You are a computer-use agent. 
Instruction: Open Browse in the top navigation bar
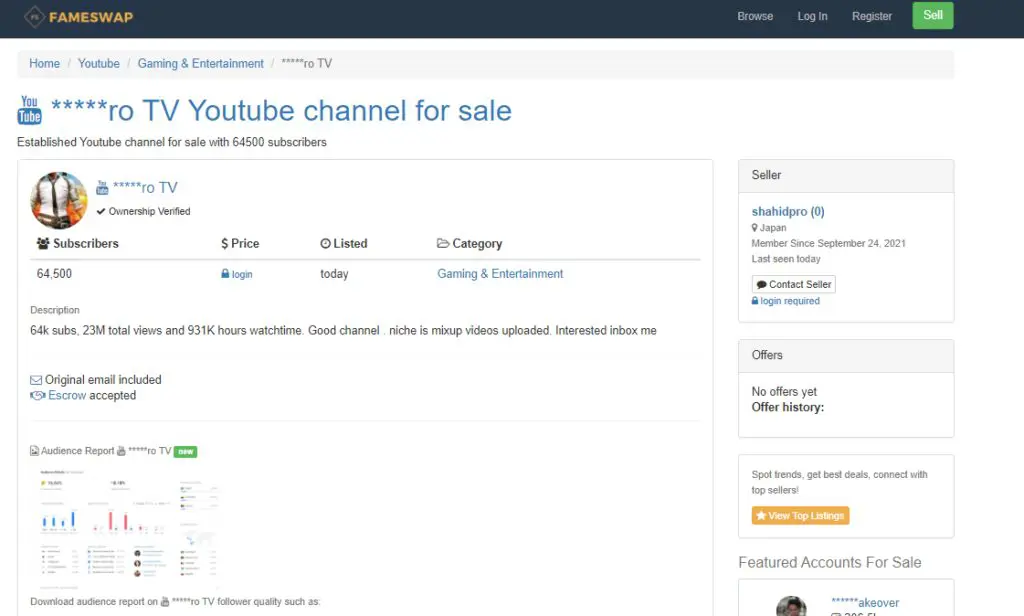click(755, 16)
